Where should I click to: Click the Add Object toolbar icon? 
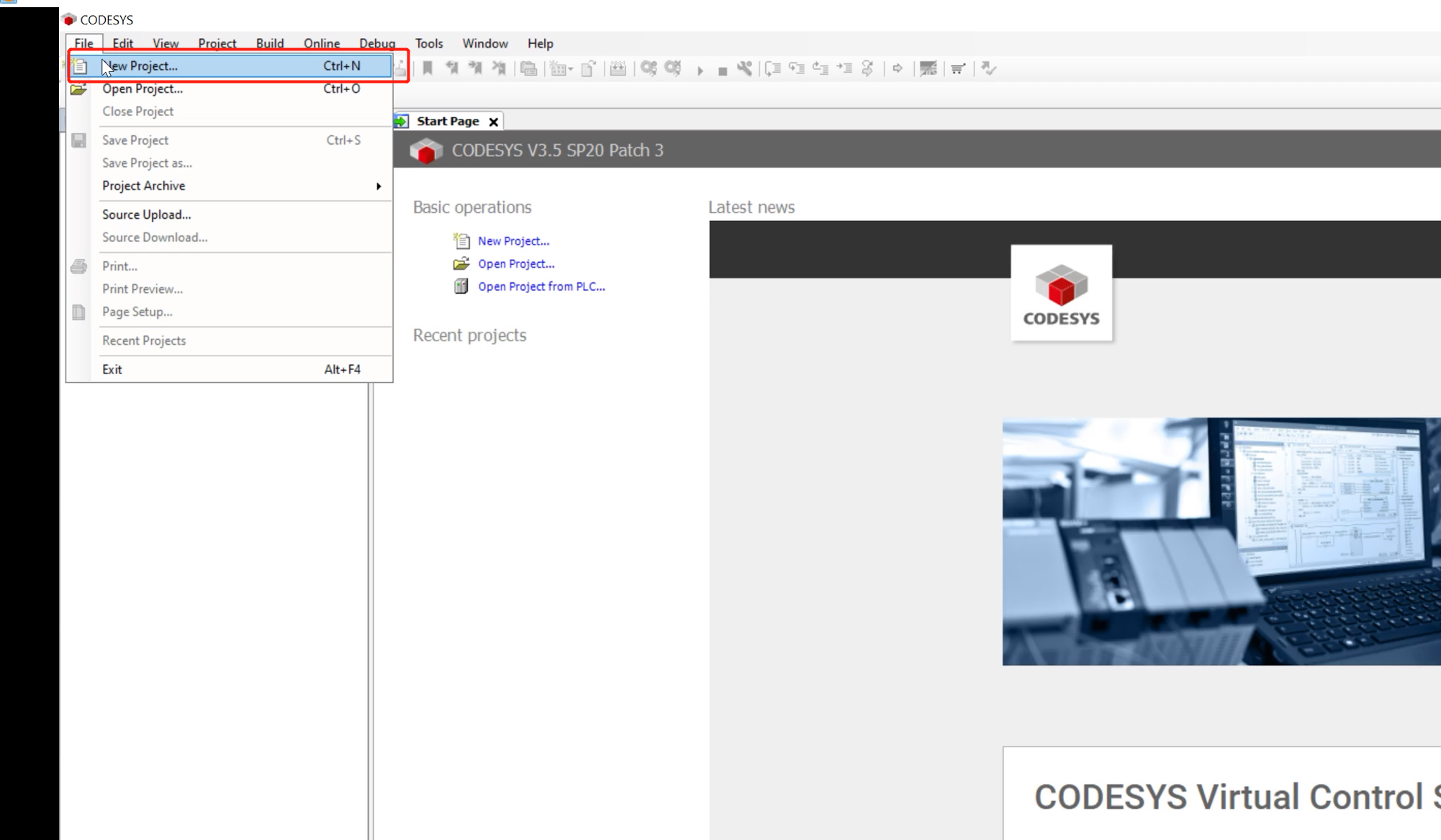click(x=557, y=68)
